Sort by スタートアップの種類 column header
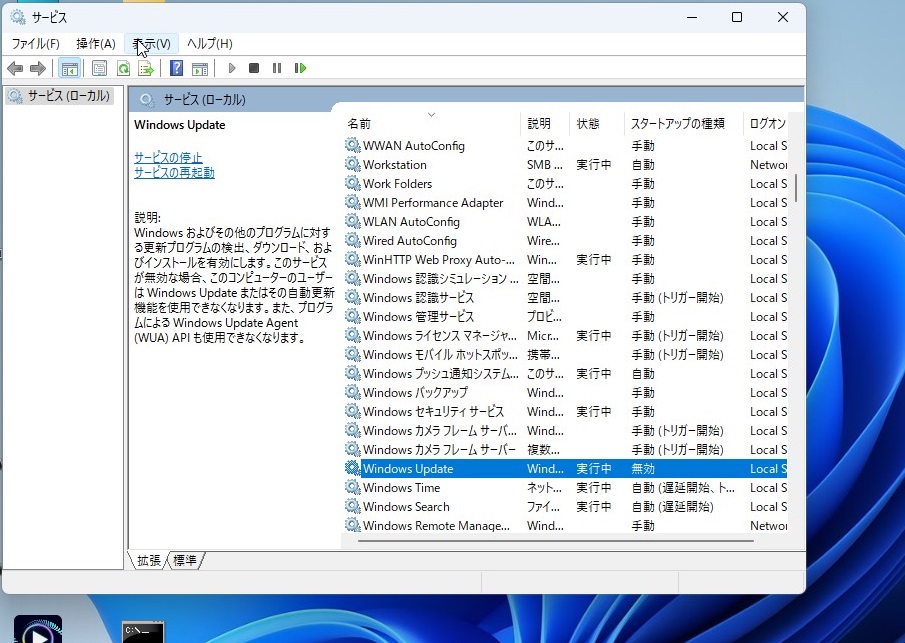 (x=677, y=124)
